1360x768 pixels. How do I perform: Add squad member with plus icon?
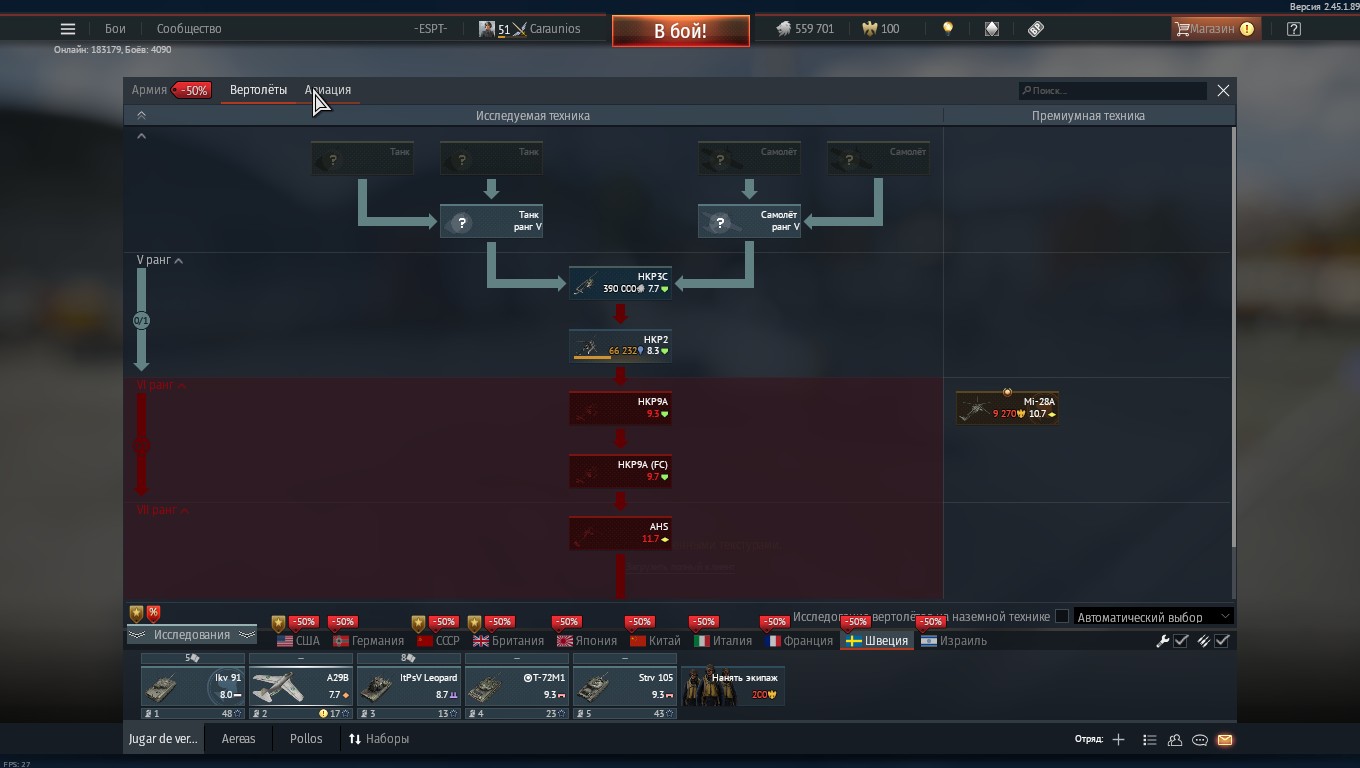point(1118,740)
